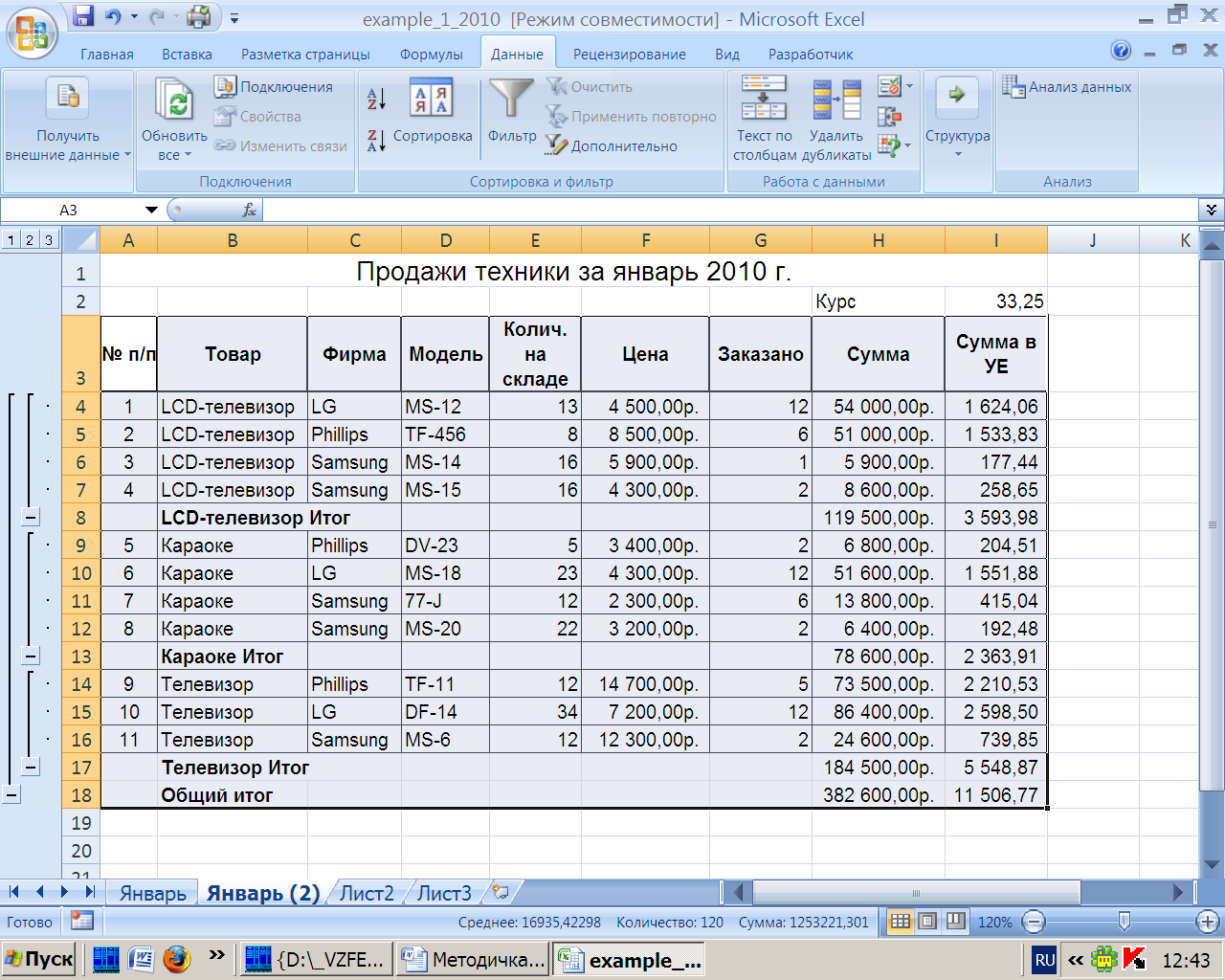Screen dimensions: 1225x980
Task: Click consolidate icon in Работа с данными
Action: coord(889,116)
